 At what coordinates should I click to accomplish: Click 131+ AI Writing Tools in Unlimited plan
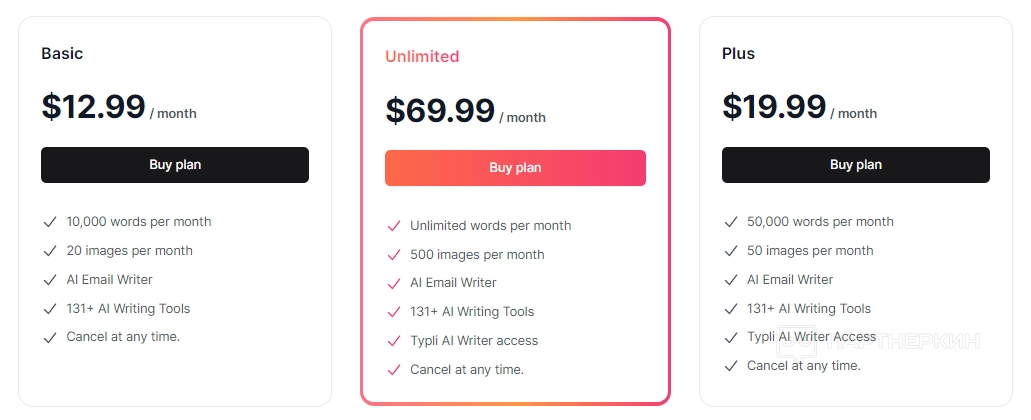(x=472, y=312)
